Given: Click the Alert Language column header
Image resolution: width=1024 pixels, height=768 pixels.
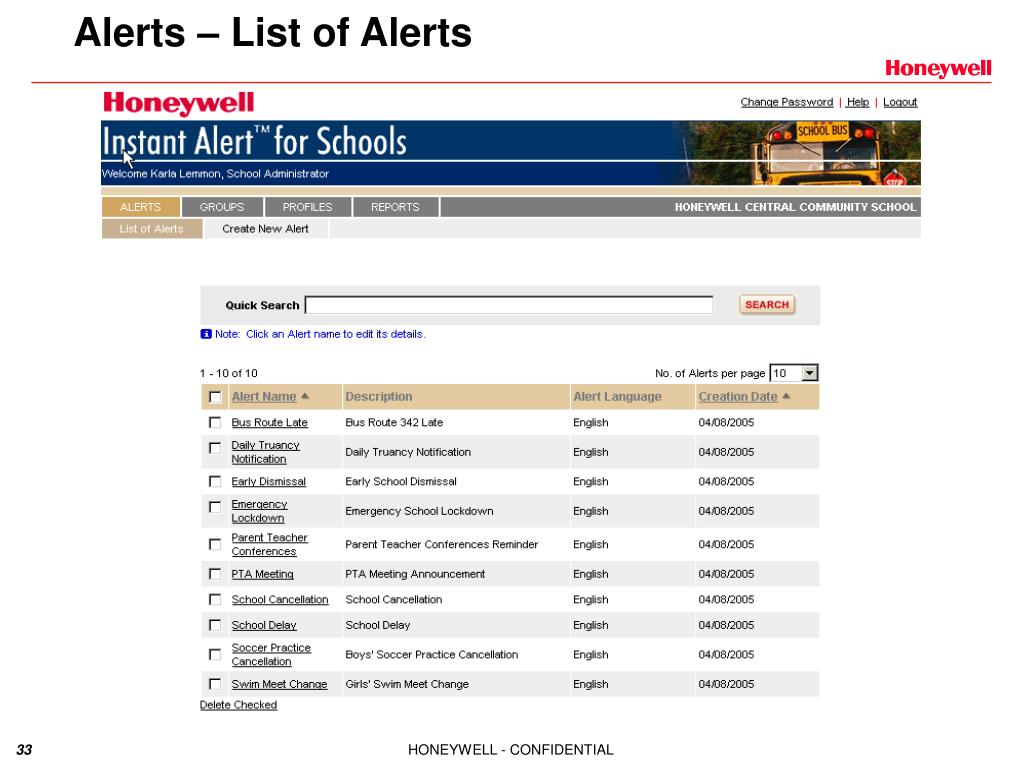Looking at the screenshot, I should [x=617, y=396].
